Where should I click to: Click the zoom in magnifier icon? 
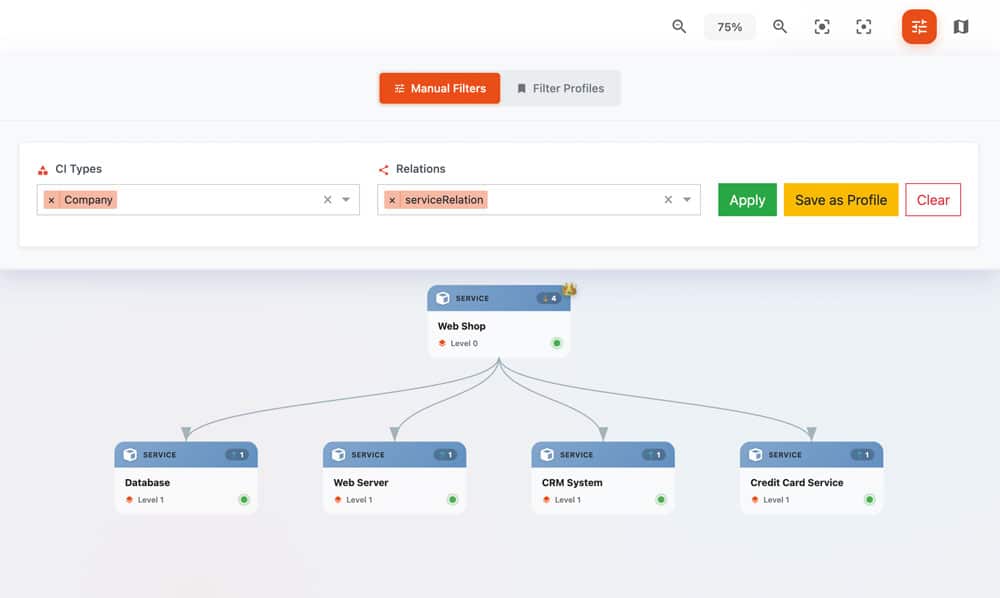point(780,27)
